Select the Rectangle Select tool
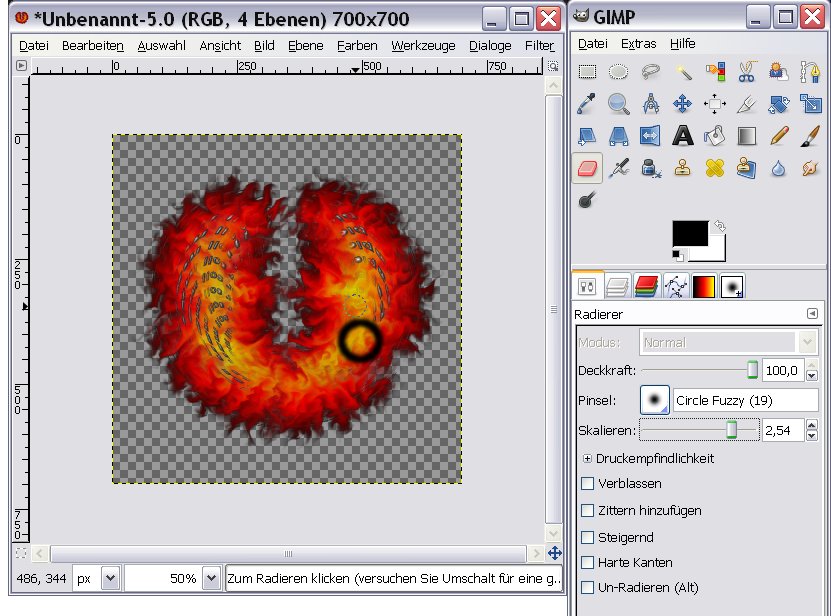The image size is (831, 616). pyautogui.click(x=587, y=72)
